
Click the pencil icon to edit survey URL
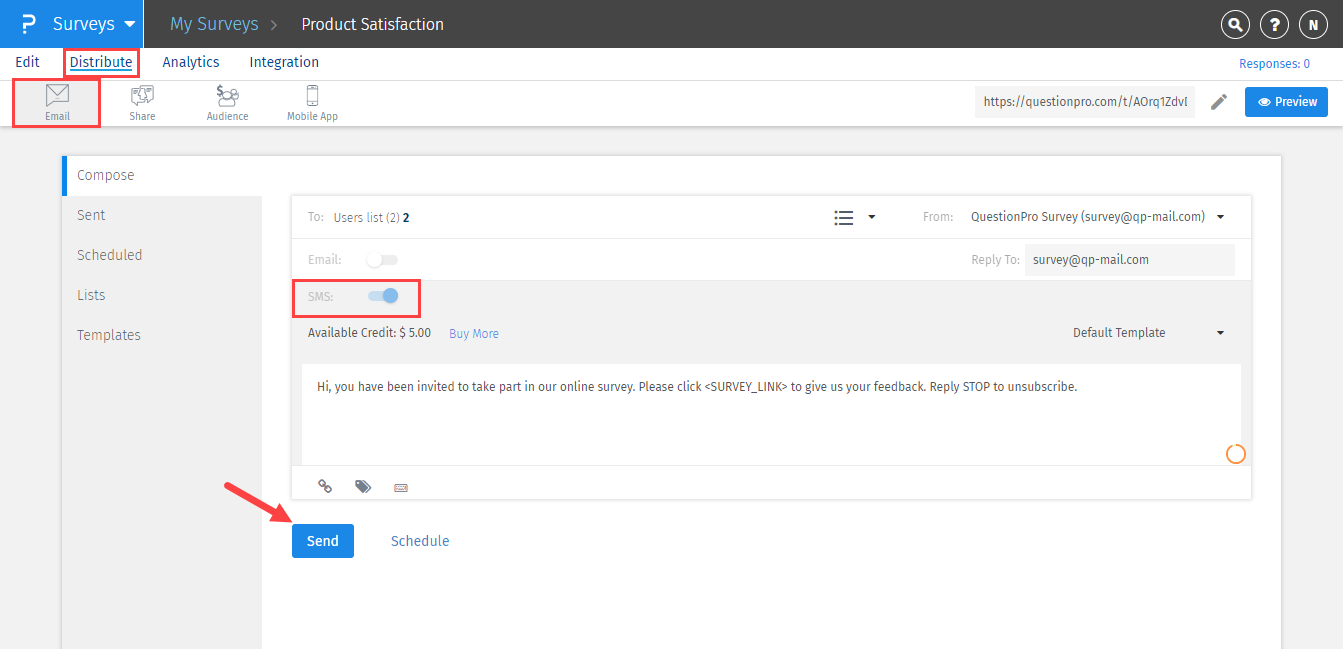click(x=1219, y=102)
